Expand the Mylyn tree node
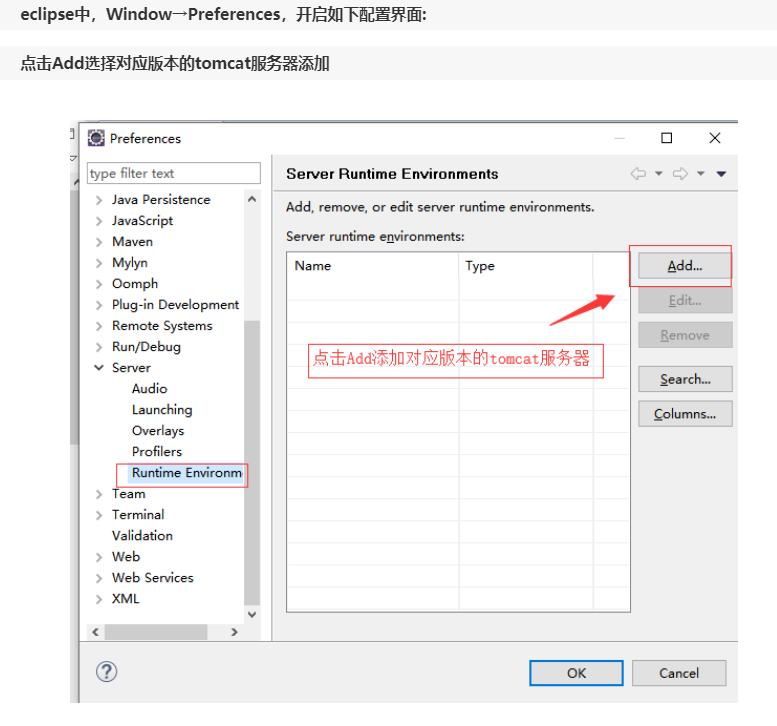 99,263
